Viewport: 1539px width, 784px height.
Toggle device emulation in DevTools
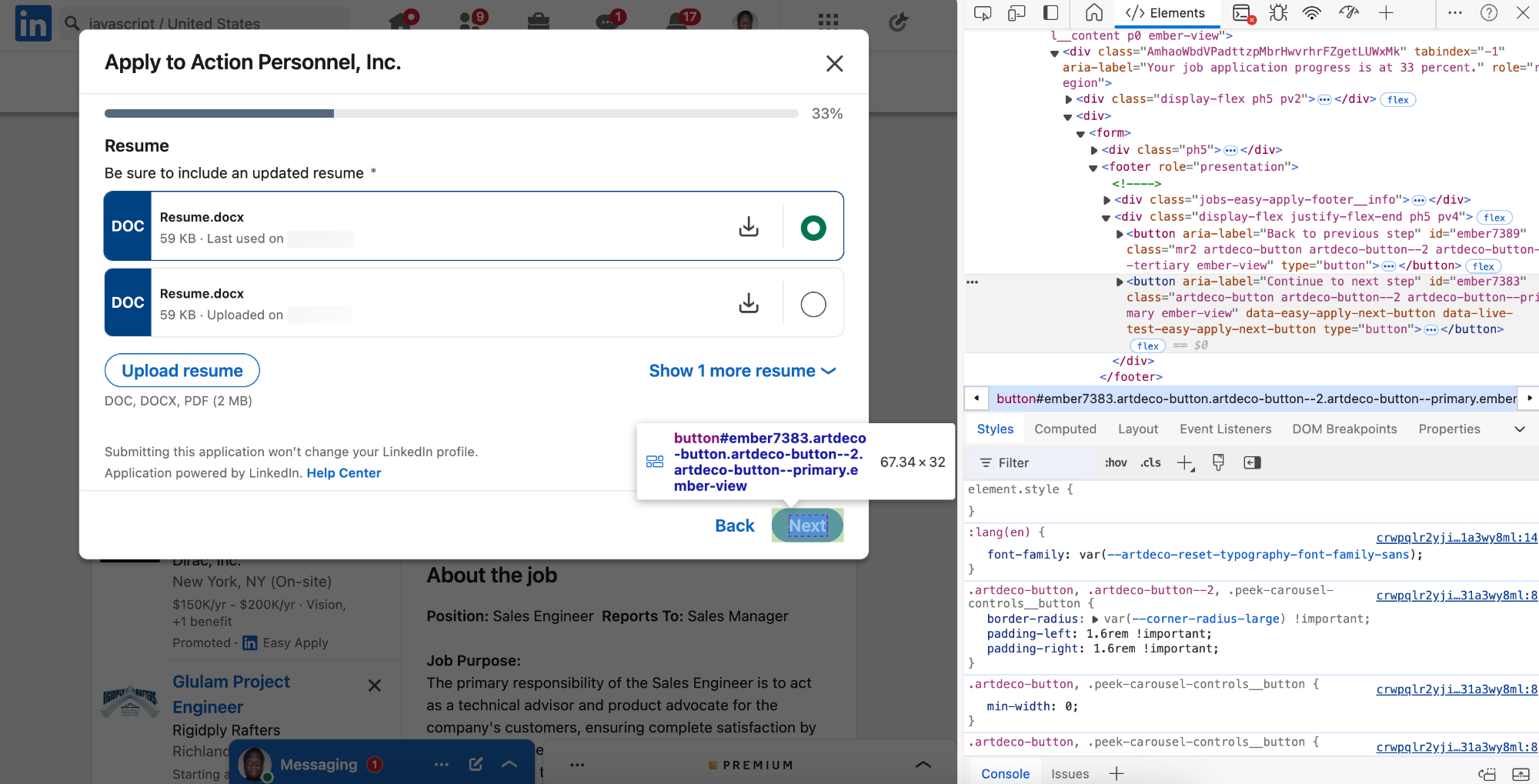(x=1017, y=13)
